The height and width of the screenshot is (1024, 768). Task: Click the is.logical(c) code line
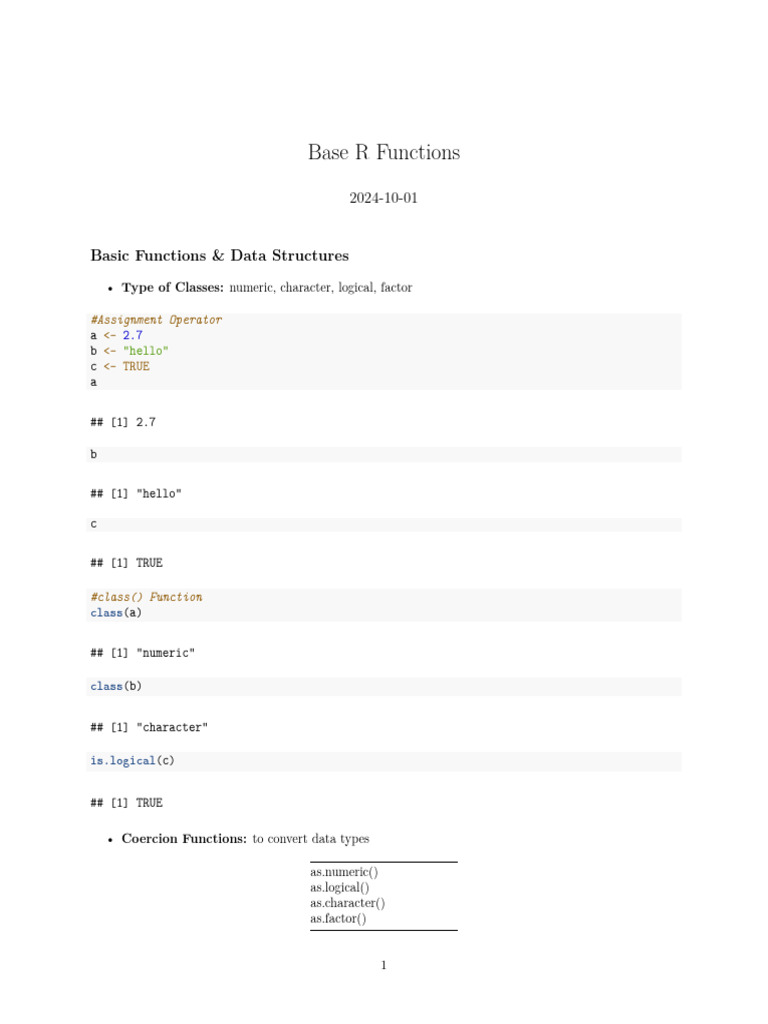click(x=132, y=761)
